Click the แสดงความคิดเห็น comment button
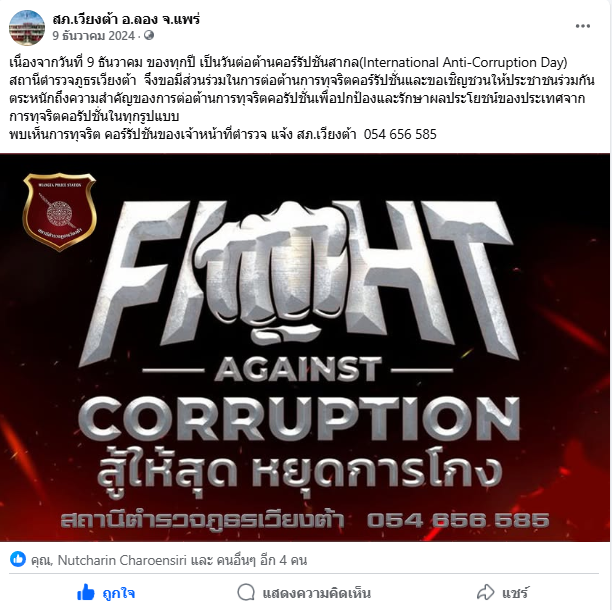 click(304, 592)
